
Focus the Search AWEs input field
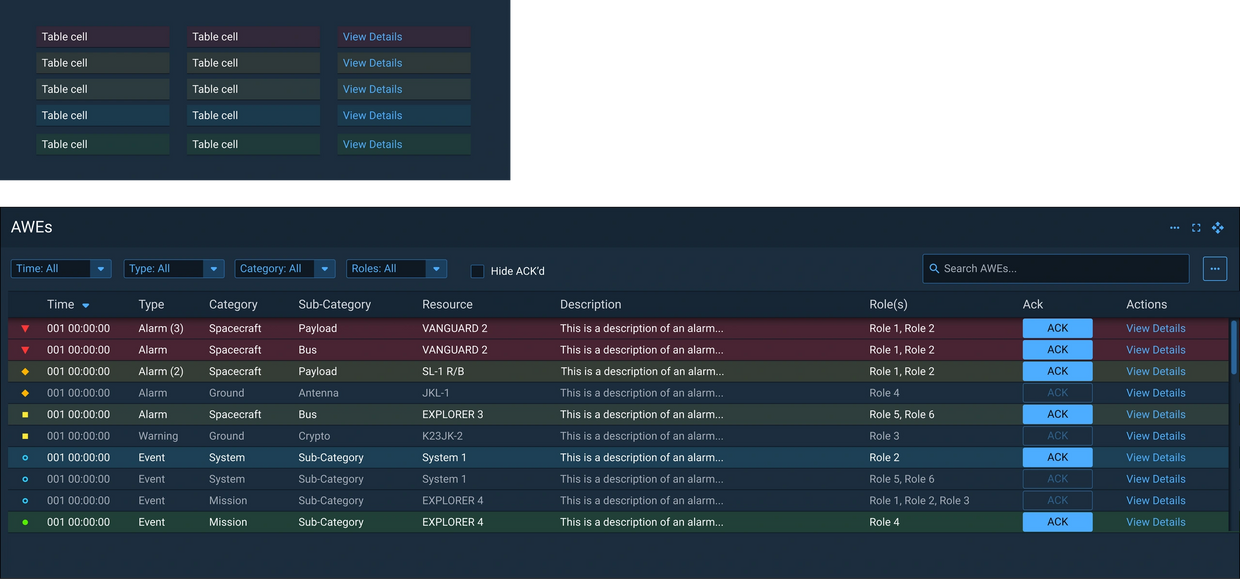coord(1060,269)
